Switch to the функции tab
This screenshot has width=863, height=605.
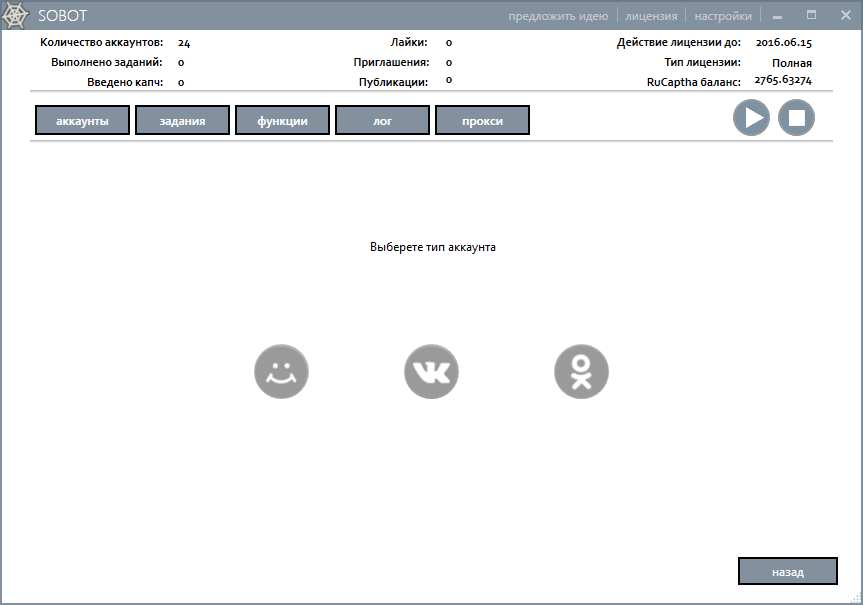tap(282, 121)
